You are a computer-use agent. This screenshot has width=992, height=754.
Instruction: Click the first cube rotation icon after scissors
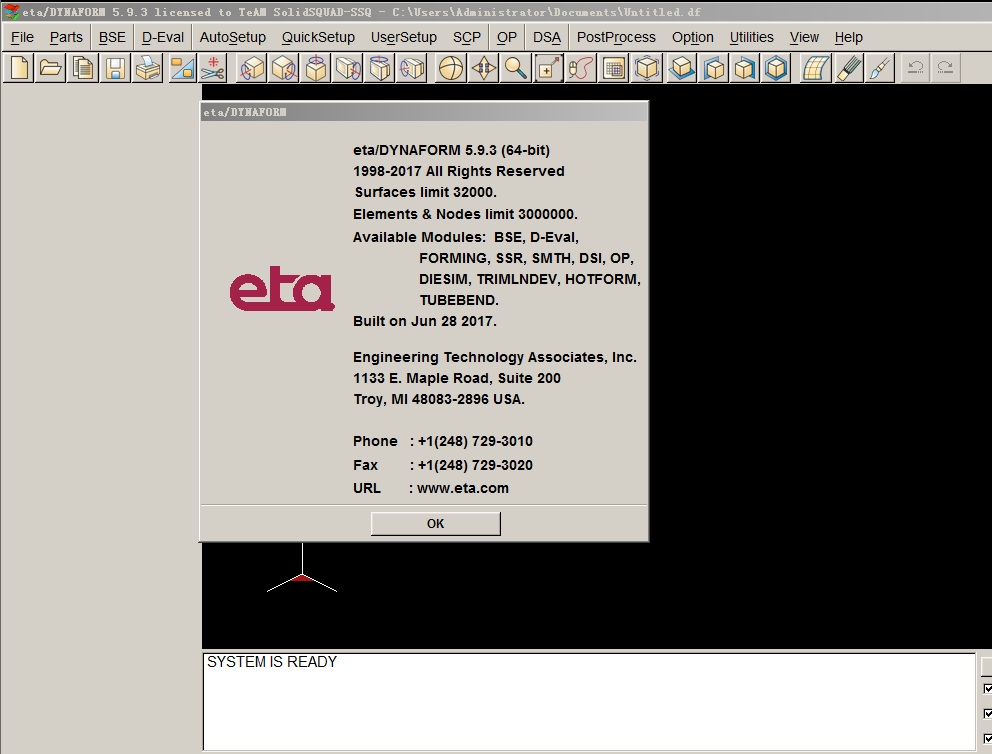pyautogui.click(x=252, y=68)
